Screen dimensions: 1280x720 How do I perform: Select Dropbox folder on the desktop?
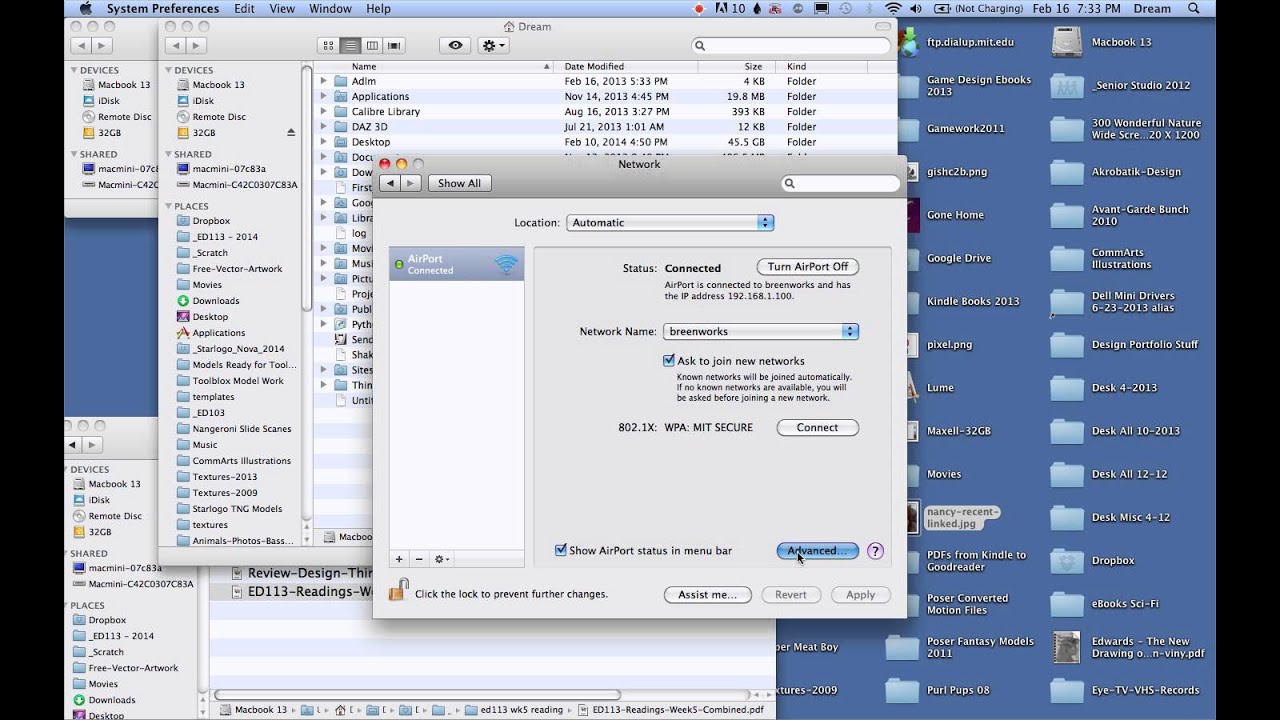pyautogui.click(x=1067, y=561)
